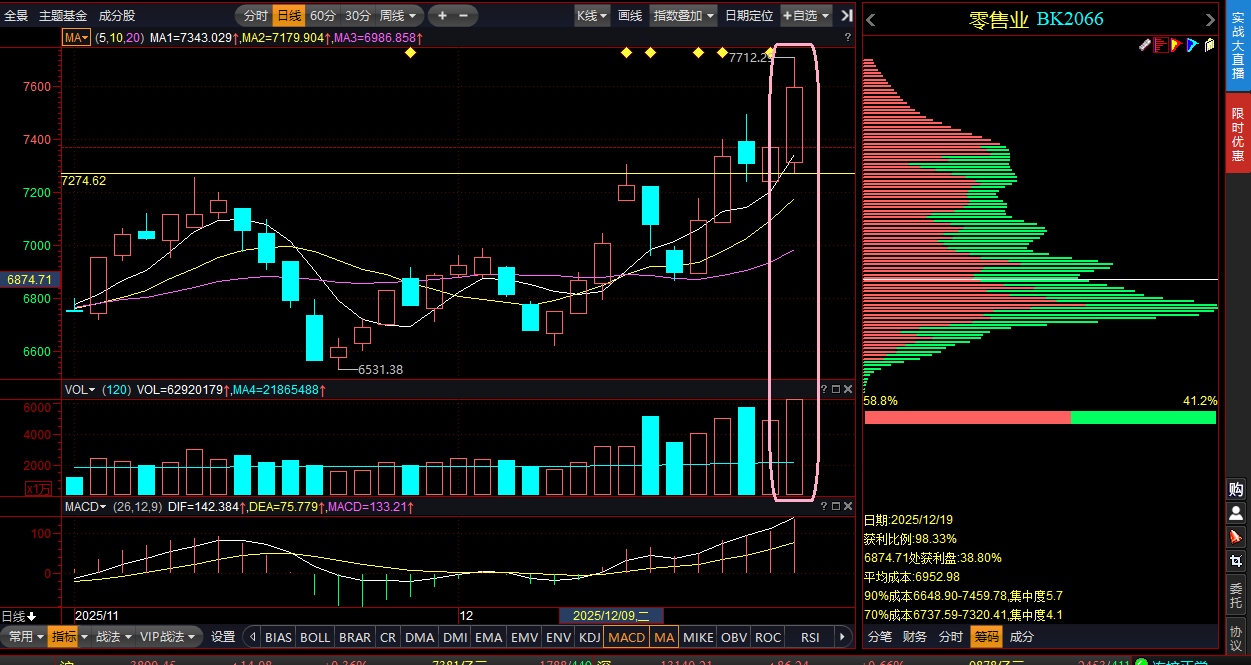
Task: Switch to 全景 view
Action: tap(16, 15)
